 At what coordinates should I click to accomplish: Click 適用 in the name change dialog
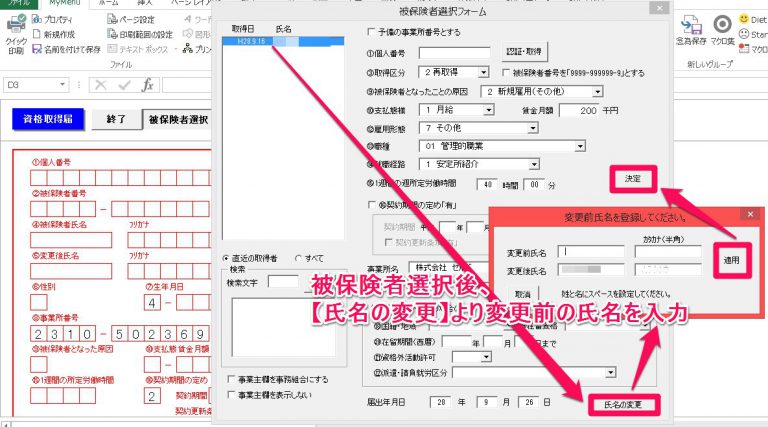(x=732, y=260)
